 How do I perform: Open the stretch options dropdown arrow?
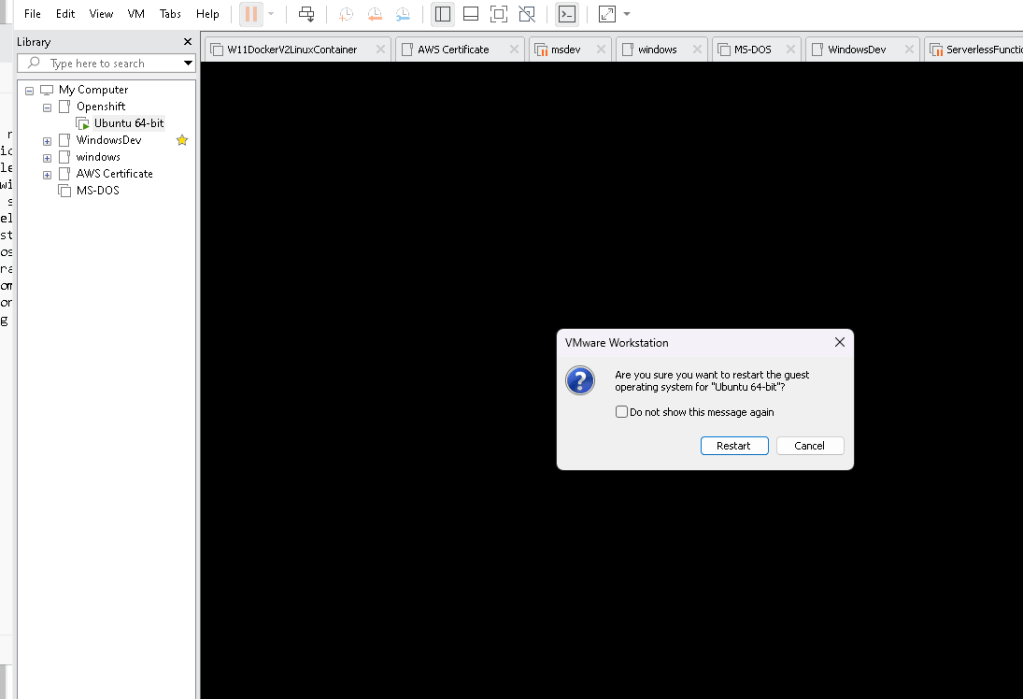pyautogui.click(x=627, y=14)
